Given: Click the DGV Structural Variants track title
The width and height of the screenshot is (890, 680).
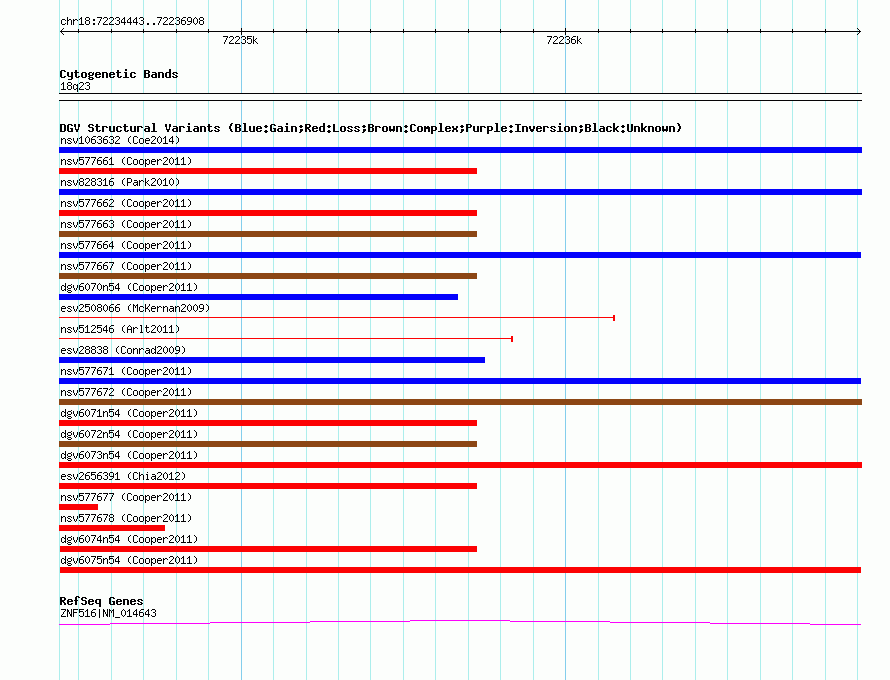Looking at the screenshot, I should point(371,128).
